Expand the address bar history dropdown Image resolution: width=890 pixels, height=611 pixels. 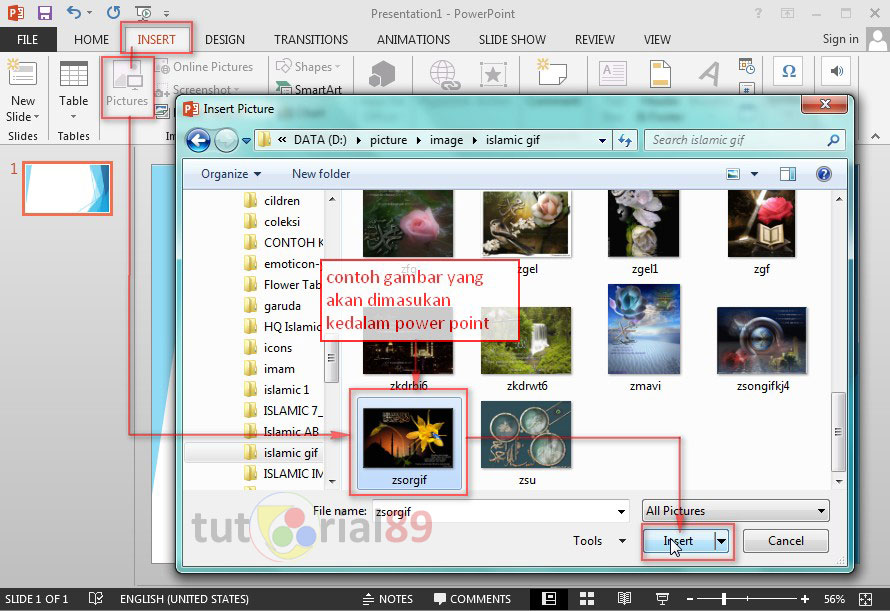602,140
